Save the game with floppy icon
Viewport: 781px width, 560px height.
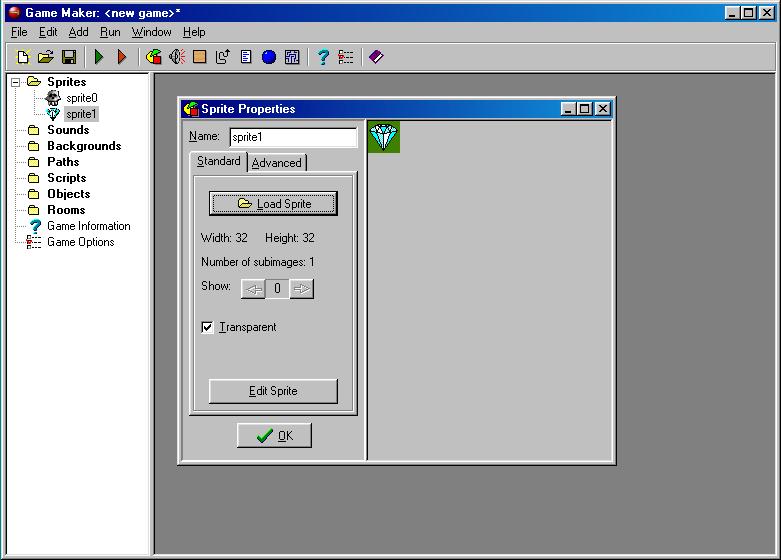click(69, 57)
